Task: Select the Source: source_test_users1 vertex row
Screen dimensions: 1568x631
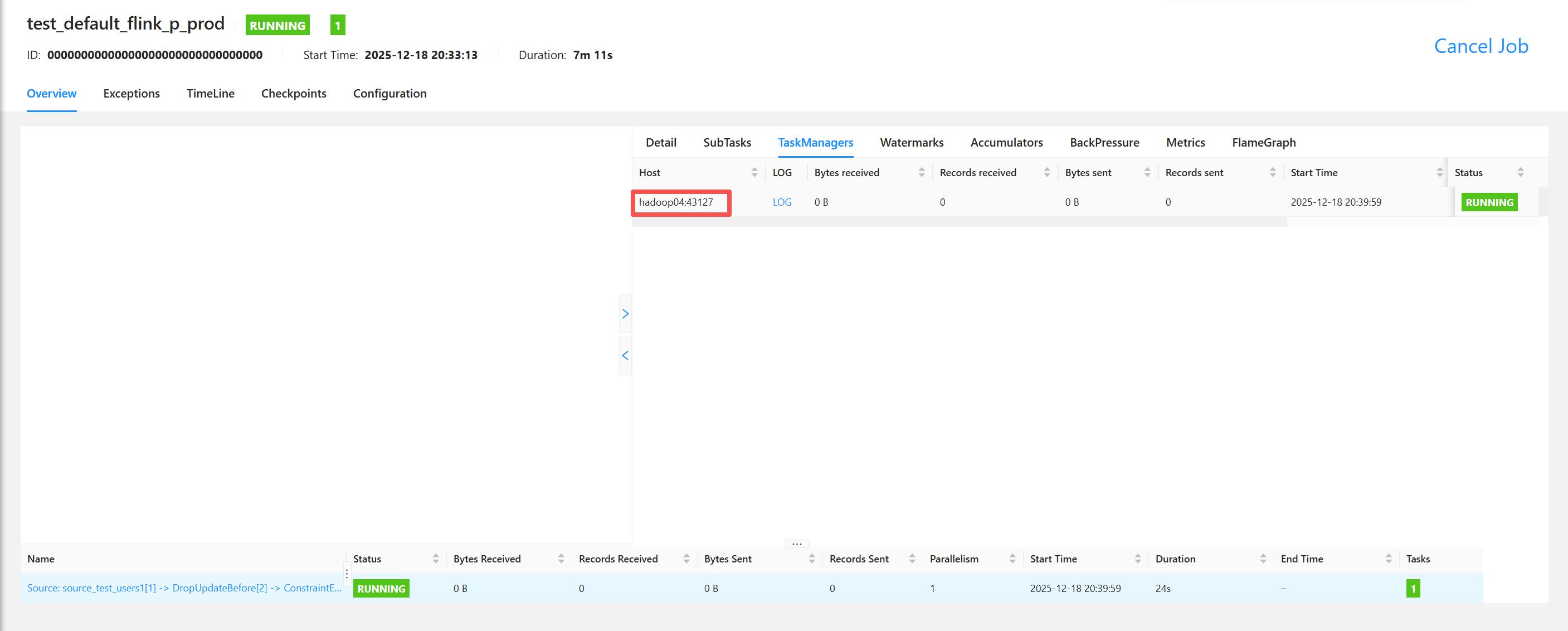Action: pyautogui.click(x=184, y=588)
